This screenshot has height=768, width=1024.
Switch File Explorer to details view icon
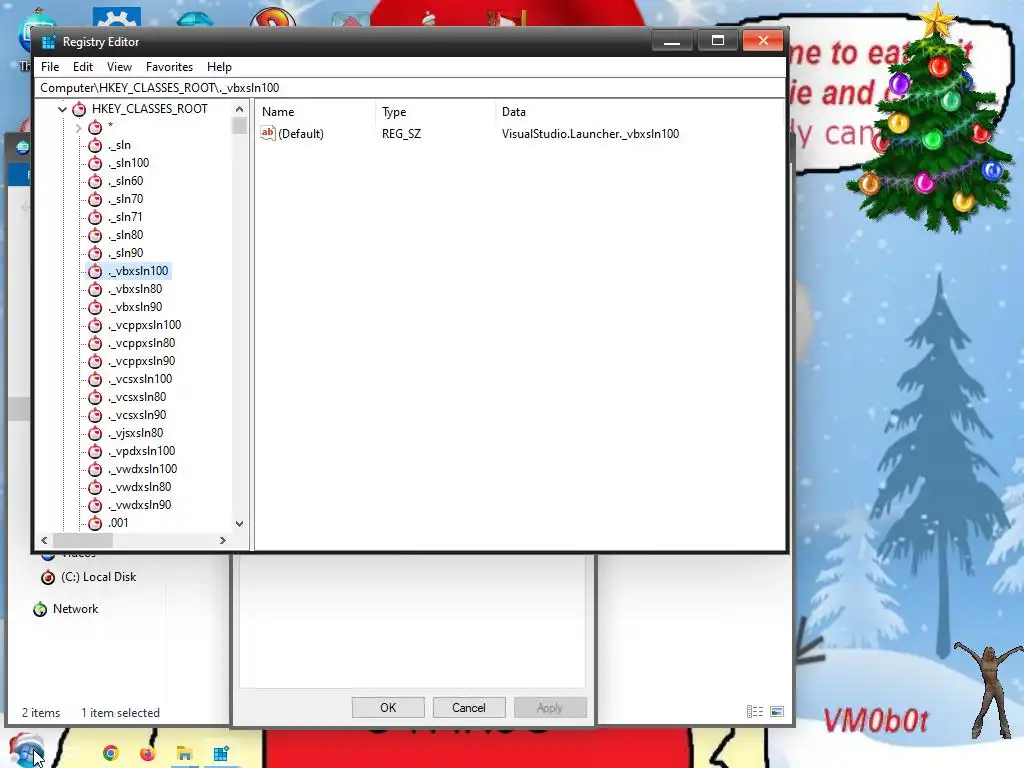click(x=755, y=712)
